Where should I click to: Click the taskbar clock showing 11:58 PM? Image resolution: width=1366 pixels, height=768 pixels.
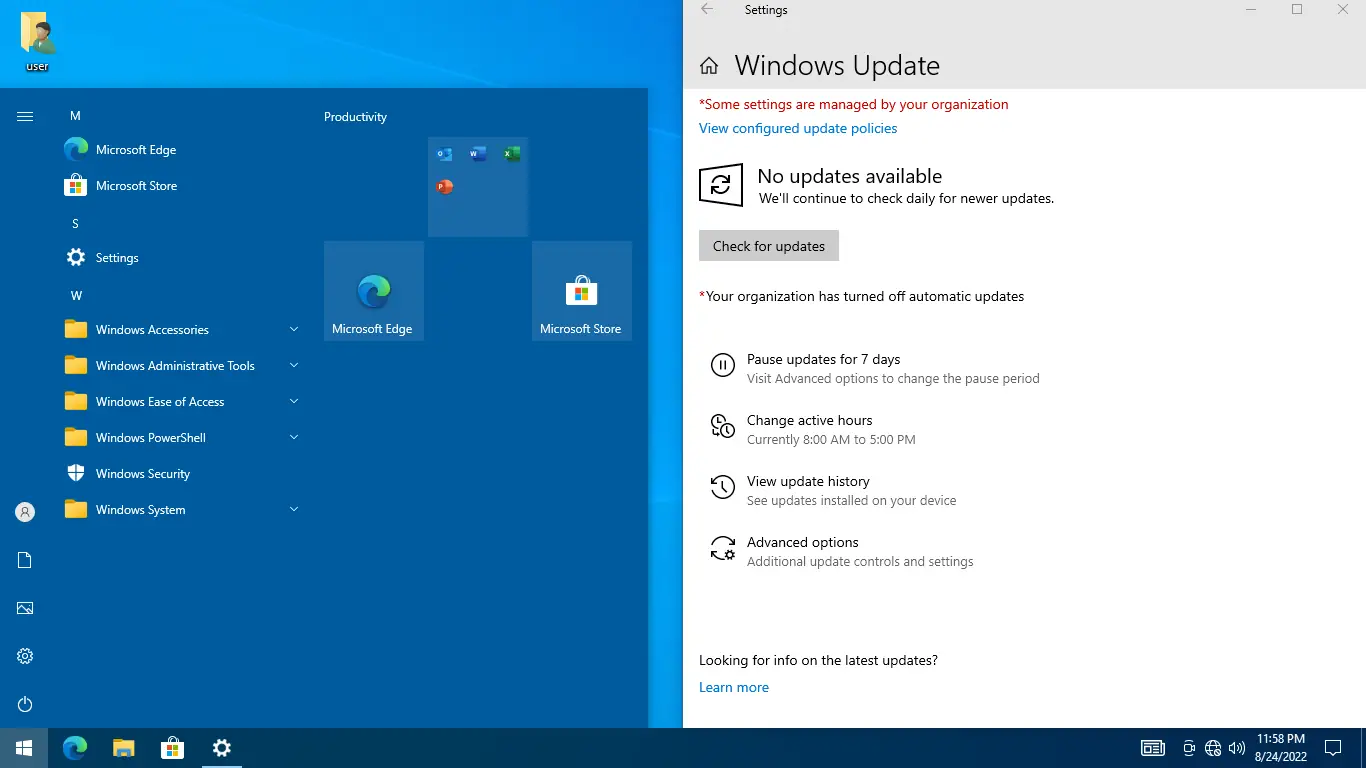point(1280,748)
